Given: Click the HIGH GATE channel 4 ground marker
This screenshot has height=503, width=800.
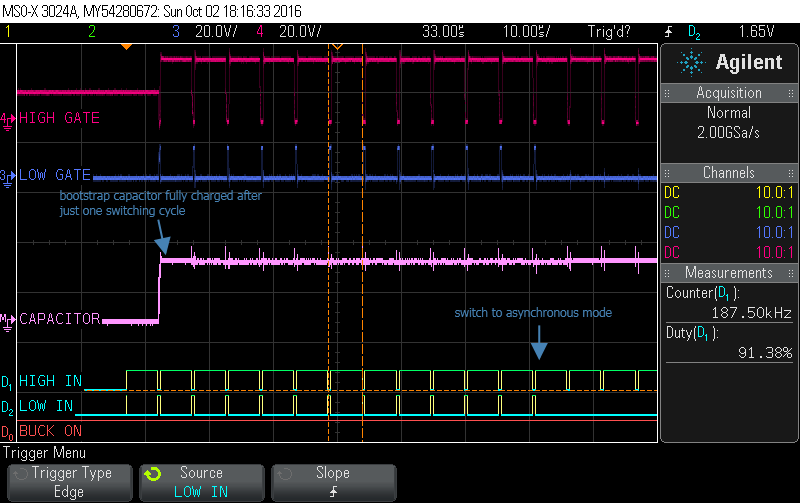Looking at the screenshot, I should [x=8, y=119].
